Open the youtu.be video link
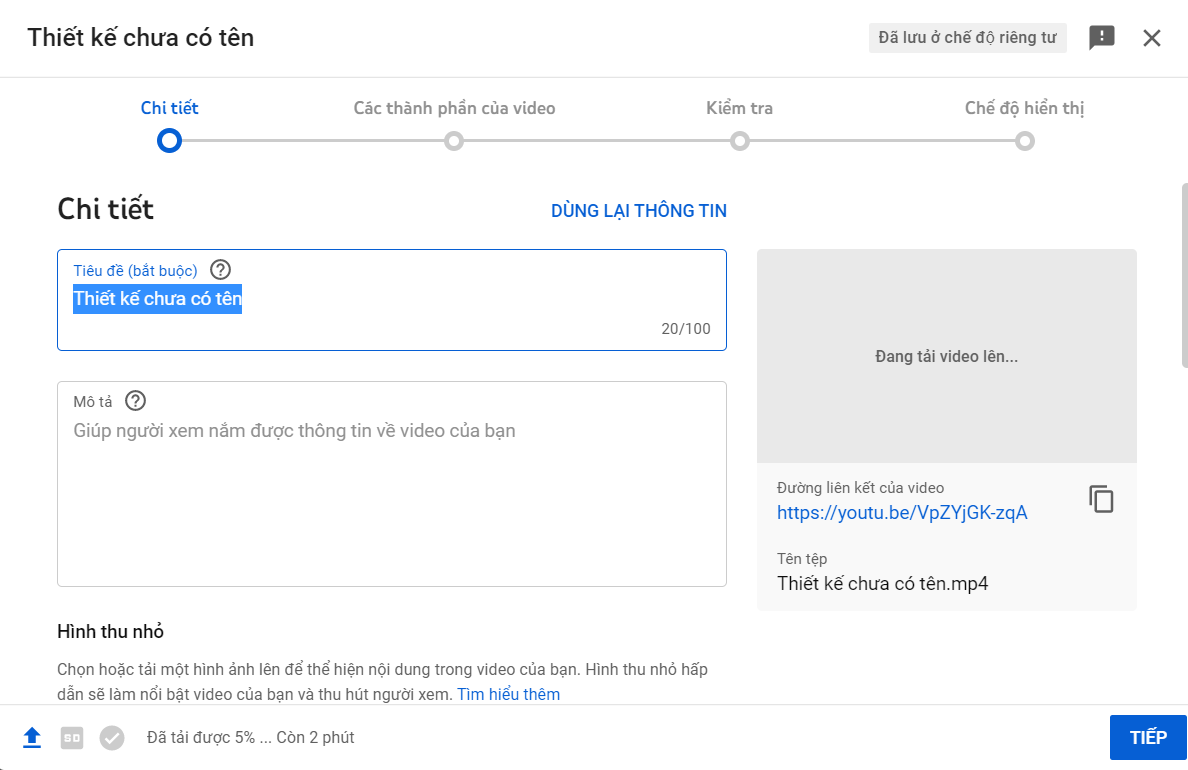This screenshot has height=770, width=1188. point(902,513)
